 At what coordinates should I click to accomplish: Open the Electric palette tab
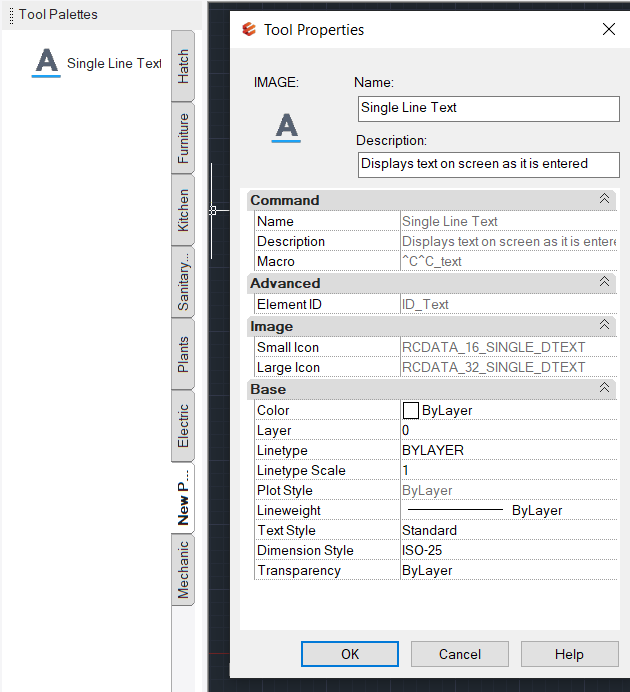[x=183, y=426]
